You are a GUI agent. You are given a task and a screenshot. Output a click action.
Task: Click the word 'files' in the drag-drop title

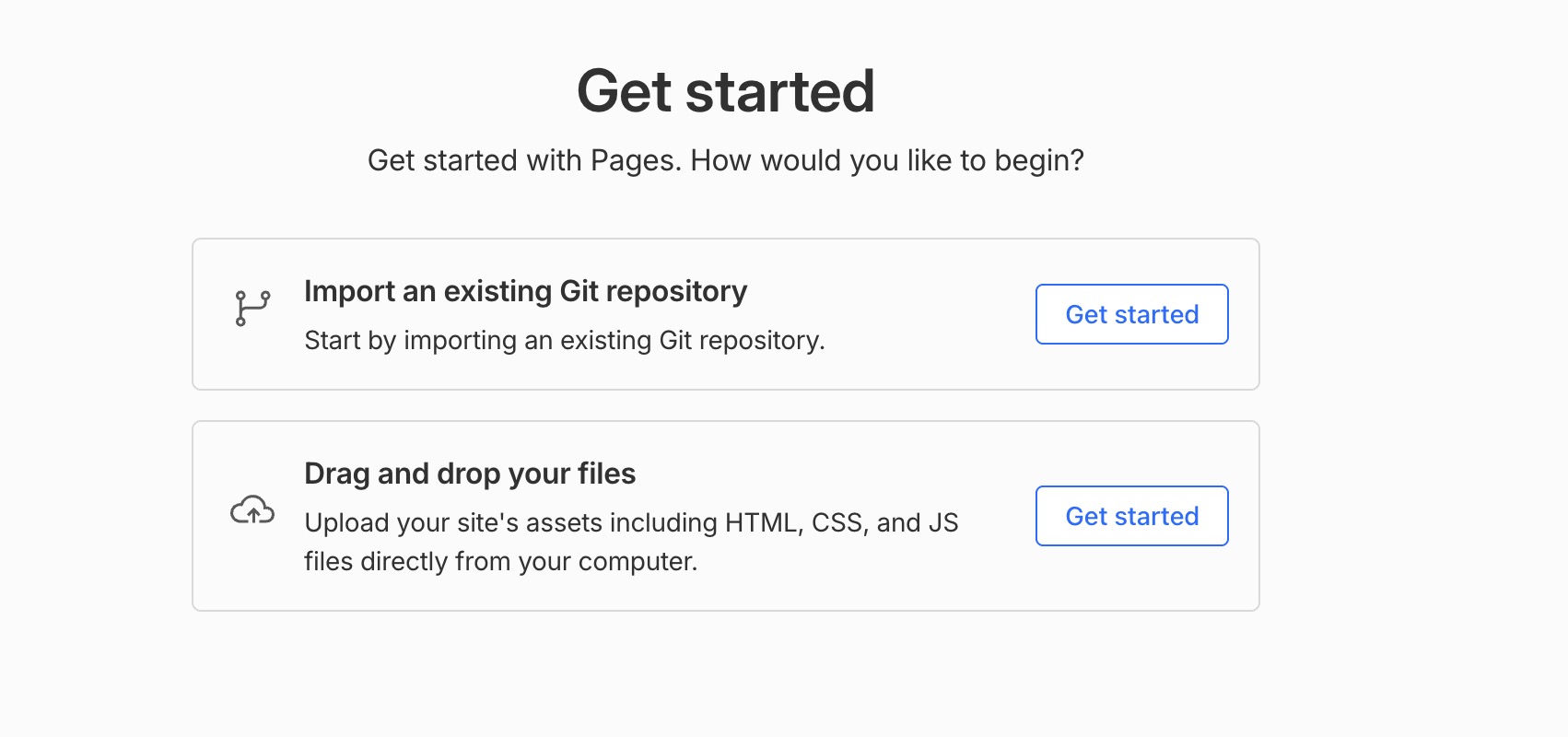[x=606, y=474]
